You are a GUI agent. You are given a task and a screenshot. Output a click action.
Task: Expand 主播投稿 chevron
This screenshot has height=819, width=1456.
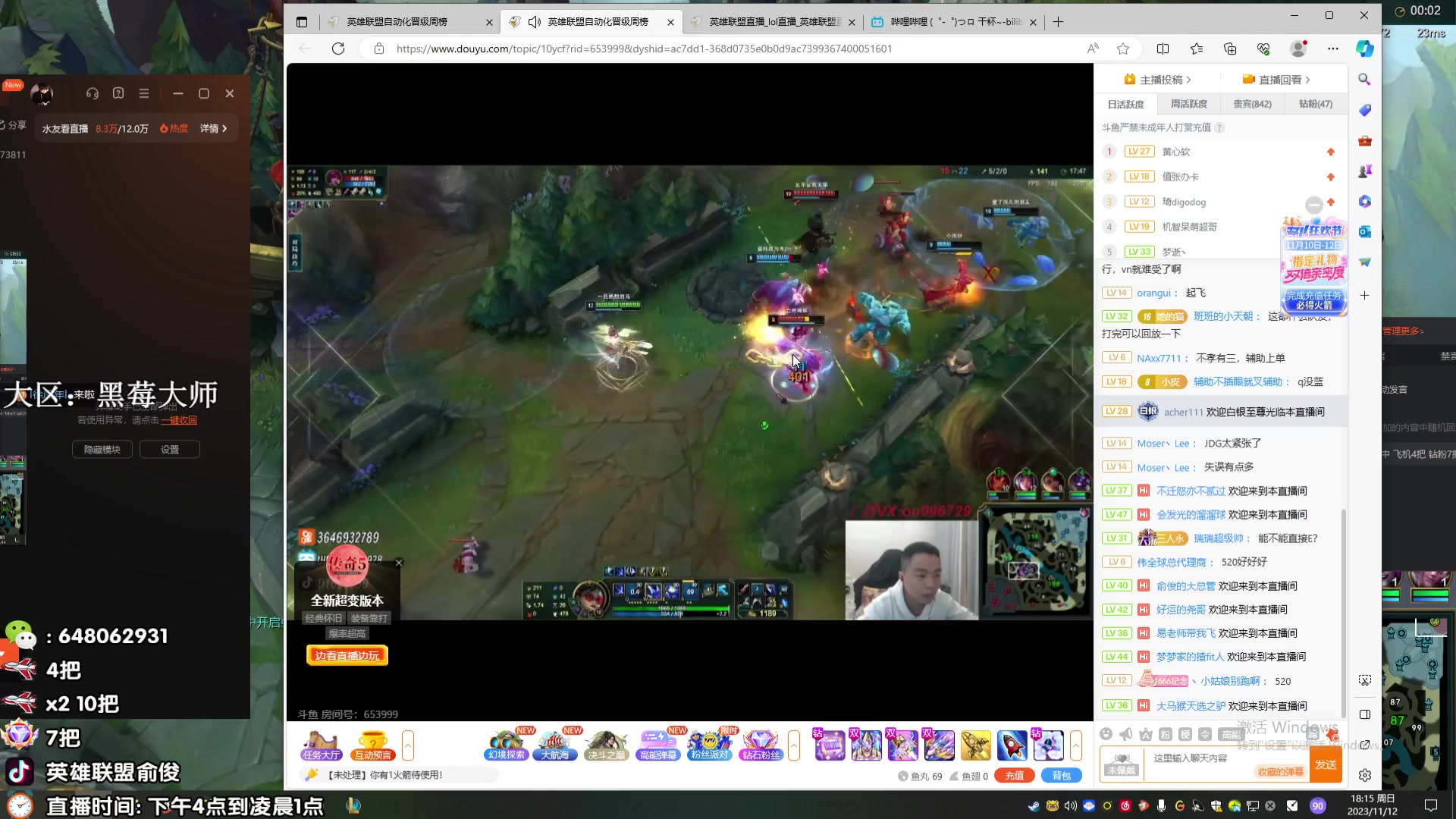point(1188,80)
